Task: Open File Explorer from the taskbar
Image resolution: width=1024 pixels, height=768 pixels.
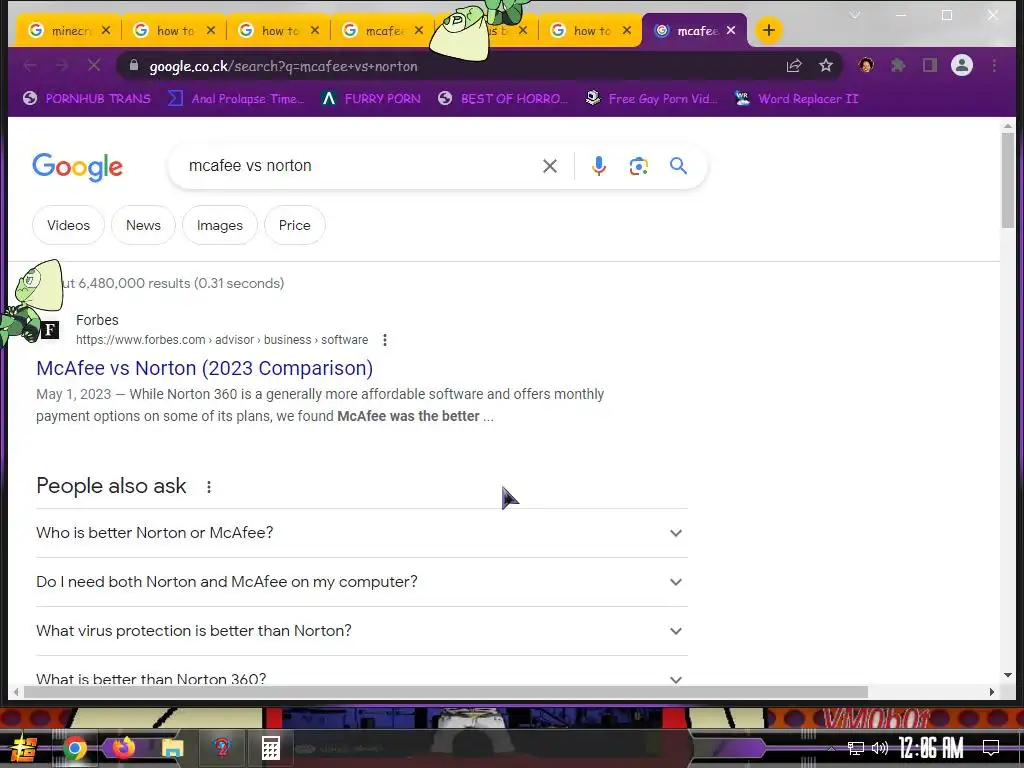Action: pyautogui.click(x=172, y=748)
